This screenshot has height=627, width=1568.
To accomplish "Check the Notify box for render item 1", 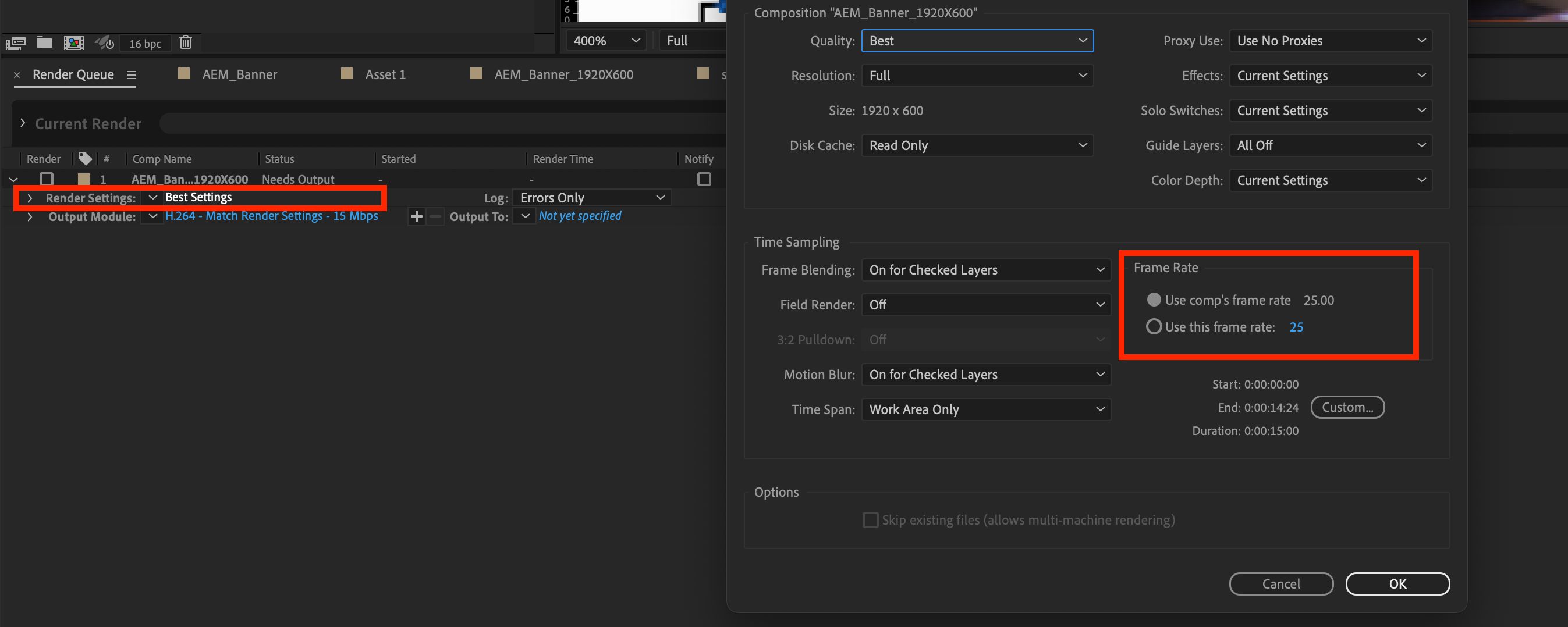I will 704,179.
